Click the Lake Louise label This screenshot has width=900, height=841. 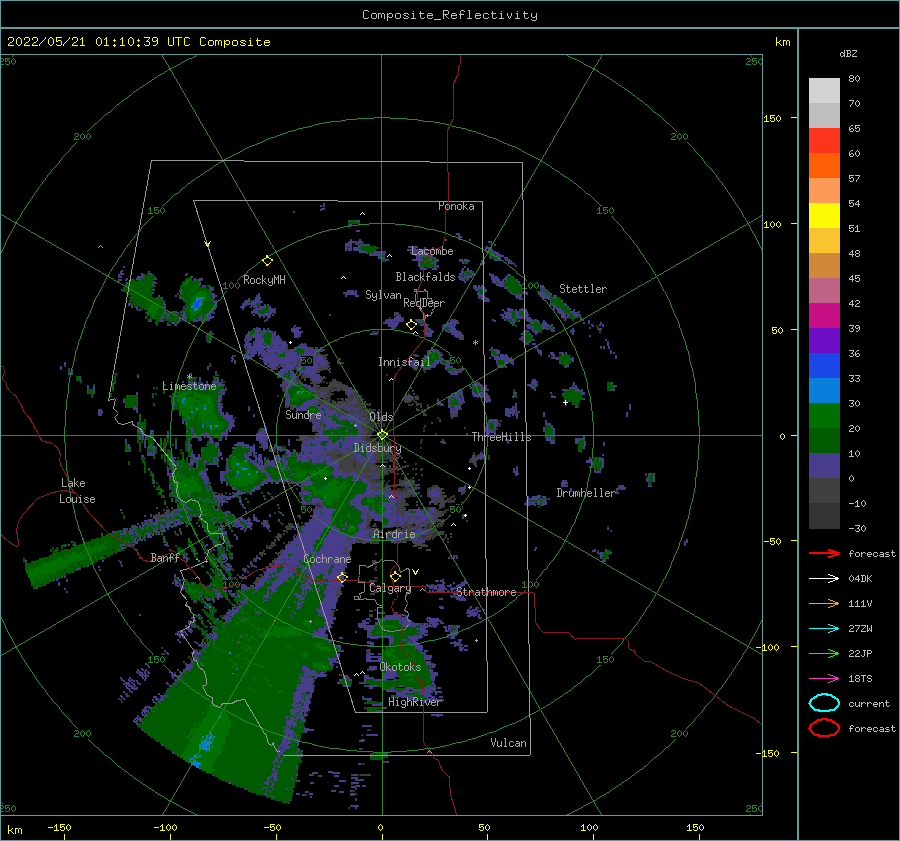pyautogui.click(x=77, y=491)
